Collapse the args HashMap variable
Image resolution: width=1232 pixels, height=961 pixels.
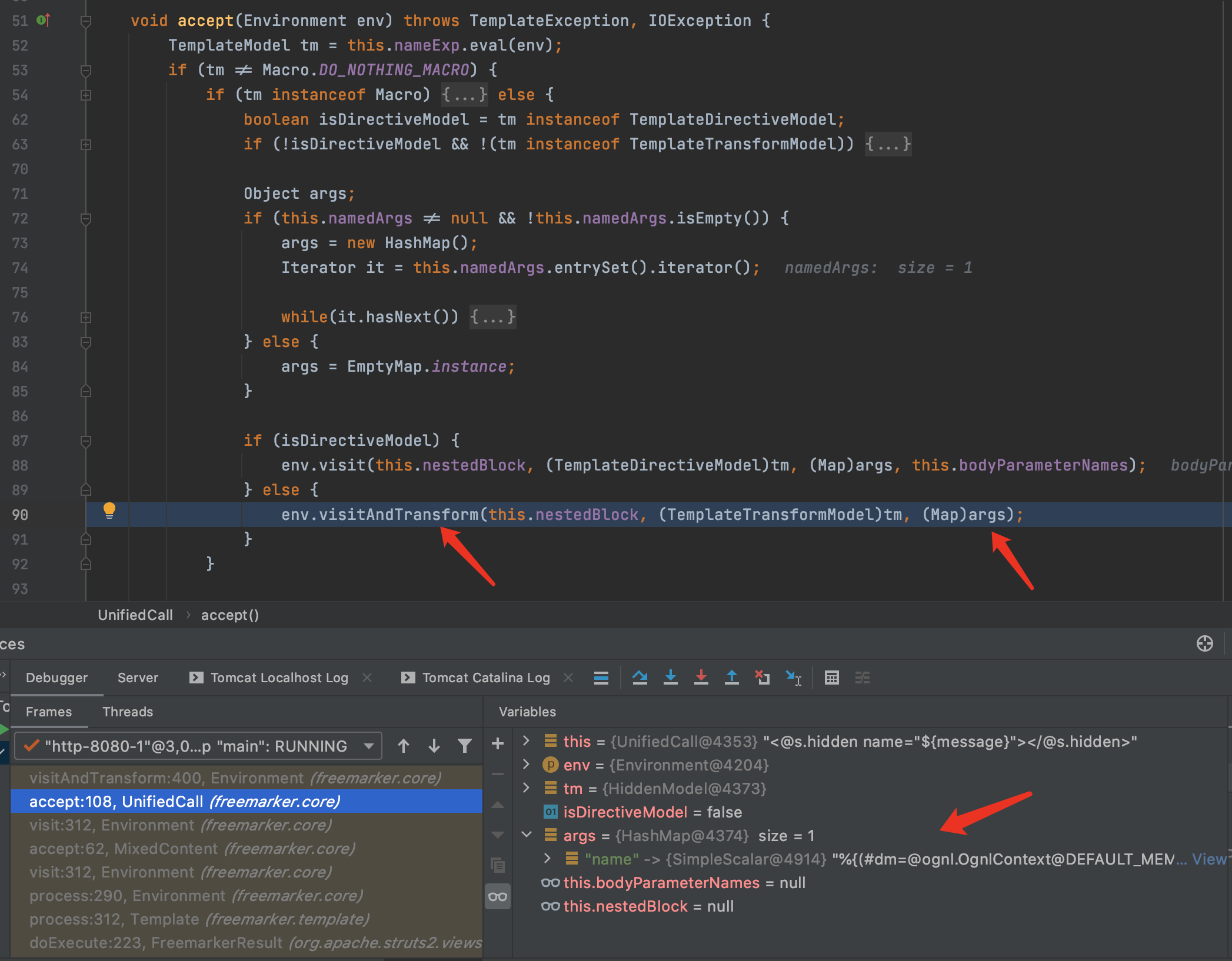(x=527, y=835)
